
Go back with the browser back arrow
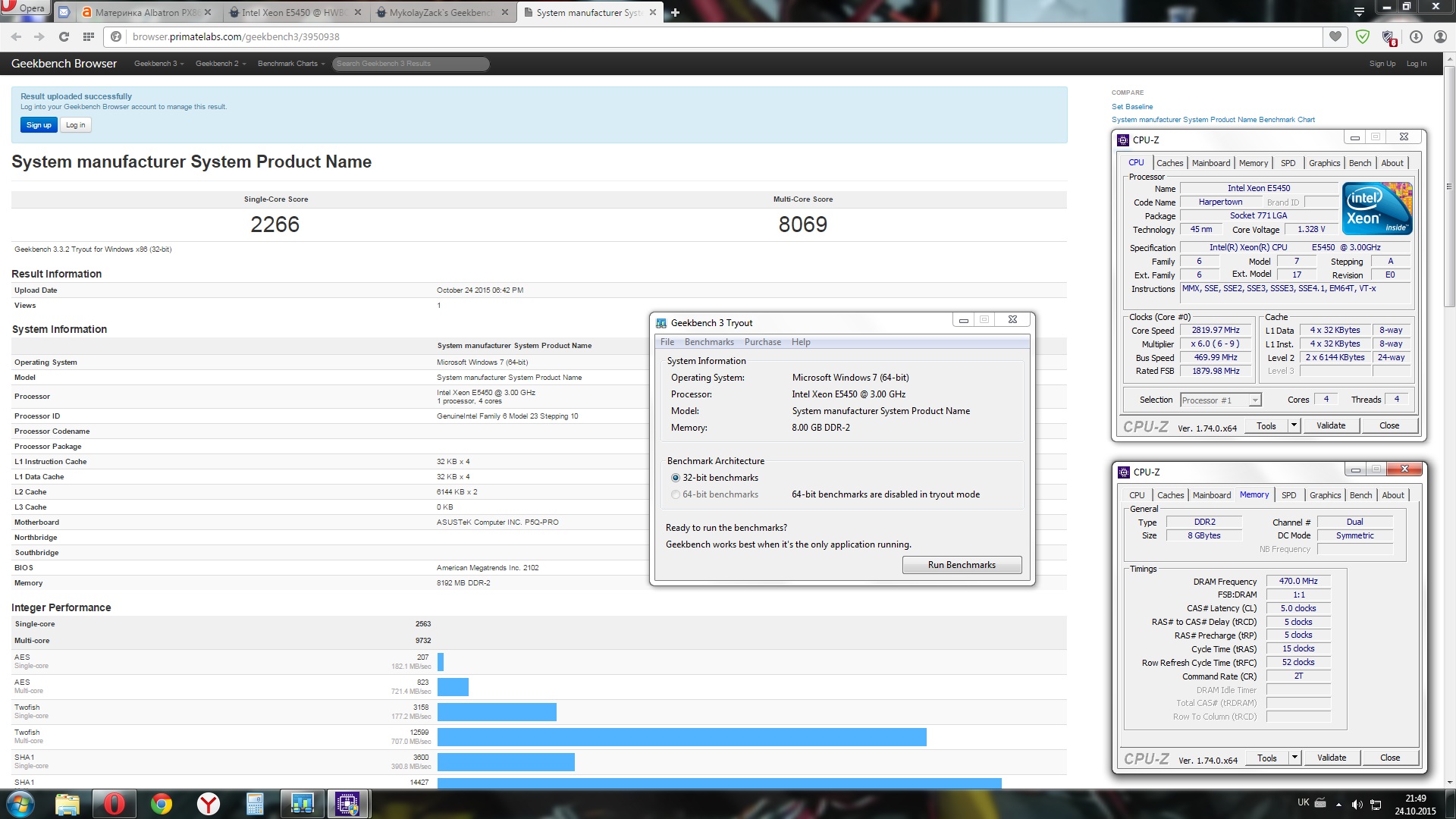(x=17, y=36)
